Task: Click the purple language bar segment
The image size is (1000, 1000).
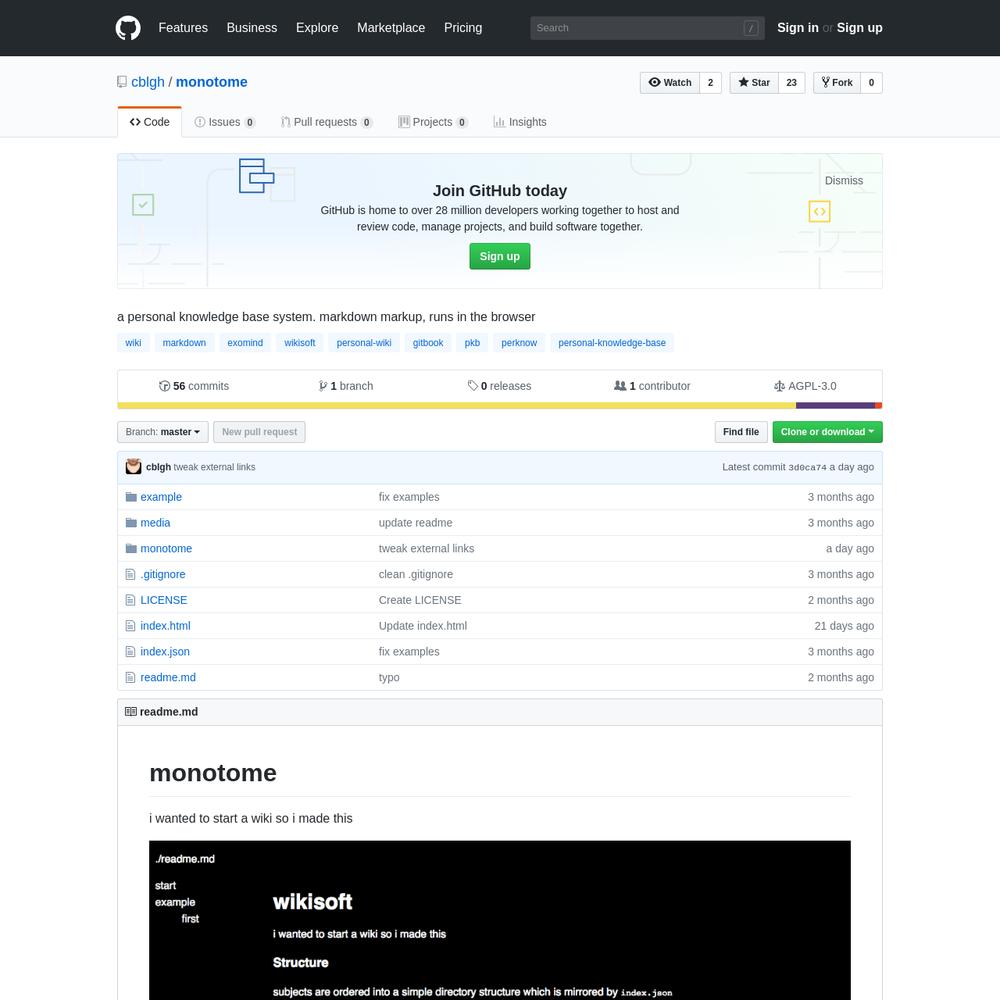Action: click(x=835, y=406)
